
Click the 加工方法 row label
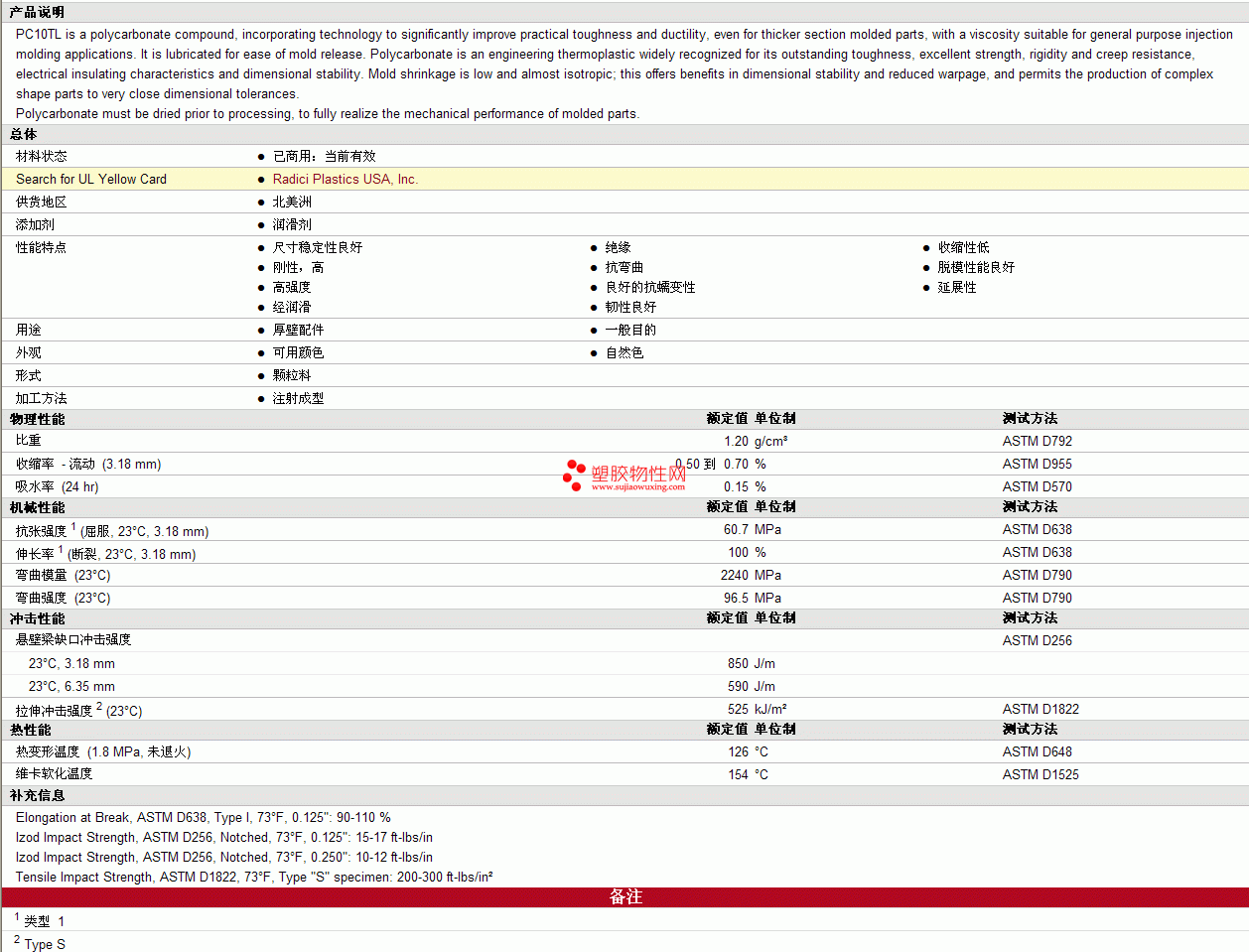click(x=42, y=398)
